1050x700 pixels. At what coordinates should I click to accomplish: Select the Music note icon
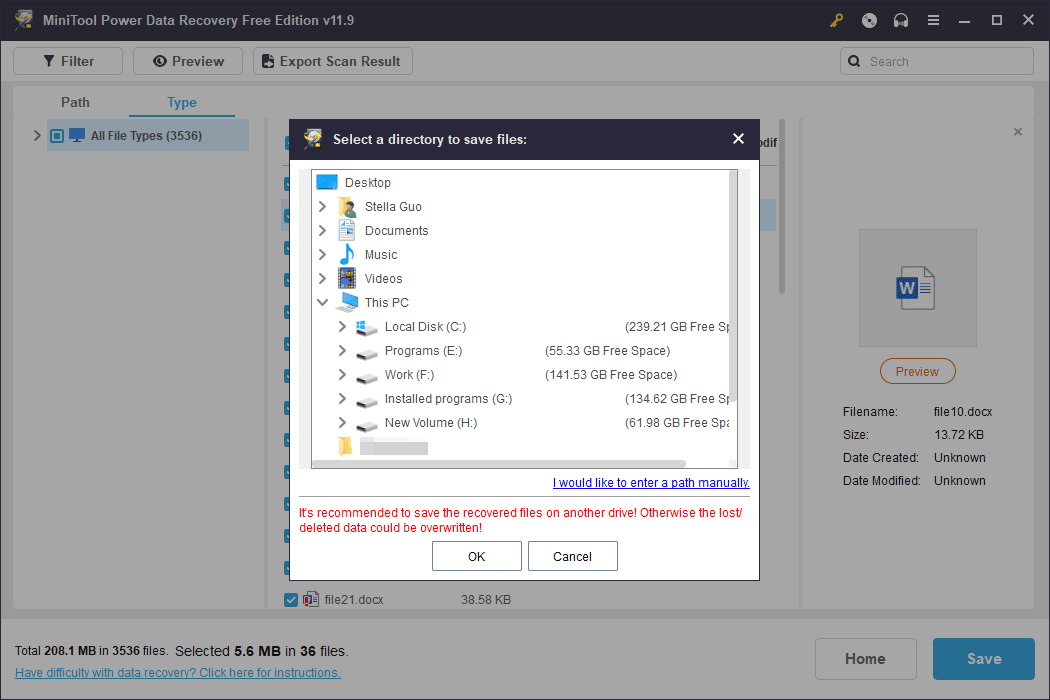347,255
